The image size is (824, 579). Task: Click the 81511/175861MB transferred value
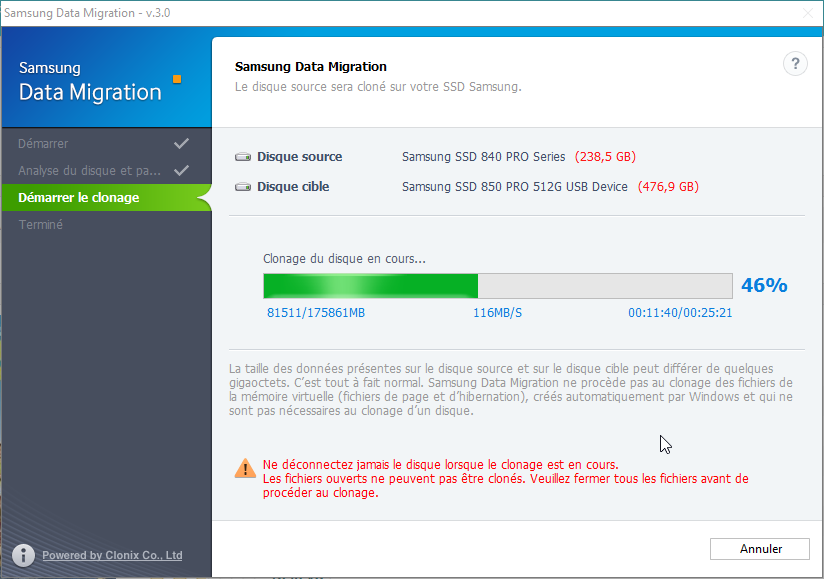pyautogui.click(x=316, y=313)
